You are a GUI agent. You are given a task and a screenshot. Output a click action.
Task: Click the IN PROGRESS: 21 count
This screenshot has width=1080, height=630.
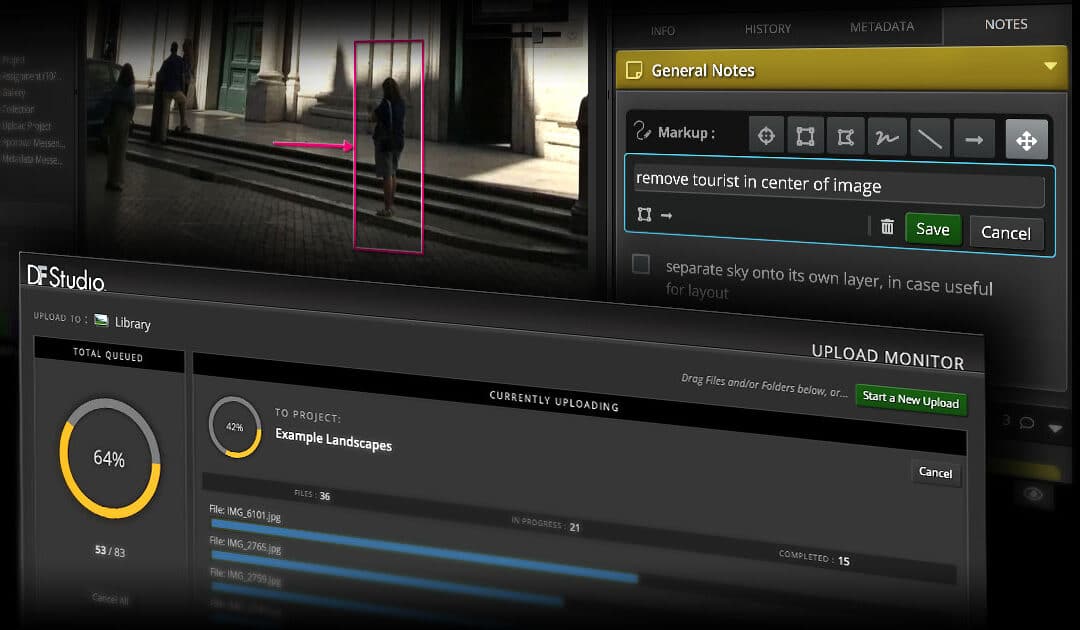point(546,525)
